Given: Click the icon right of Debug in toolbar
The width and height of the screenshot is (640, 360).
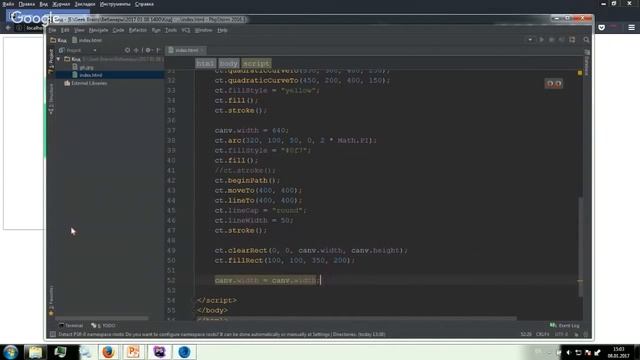Looking at the screenshot, I should 562,40.
